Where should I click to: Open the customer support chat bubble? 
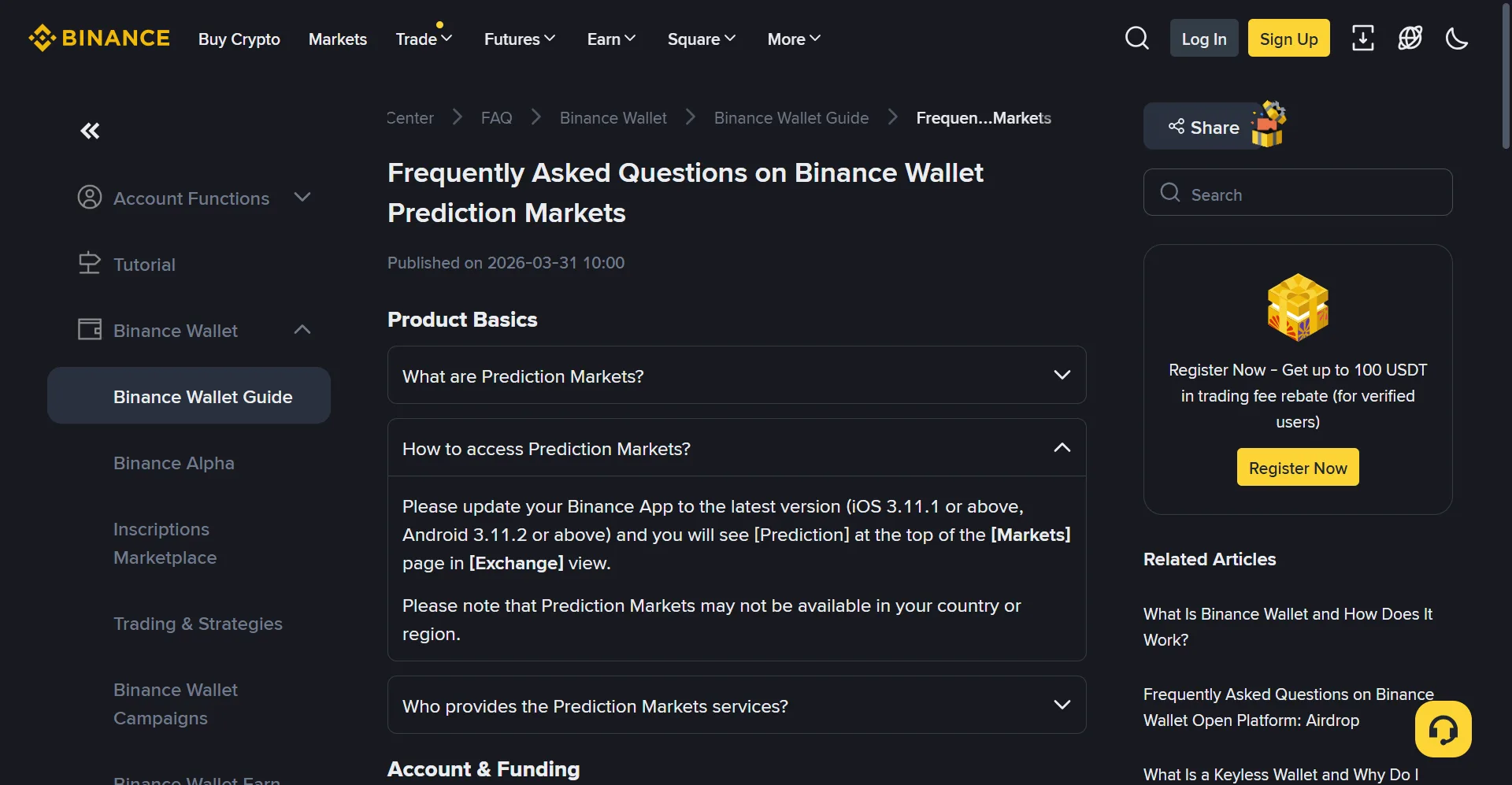[1443, 728]
